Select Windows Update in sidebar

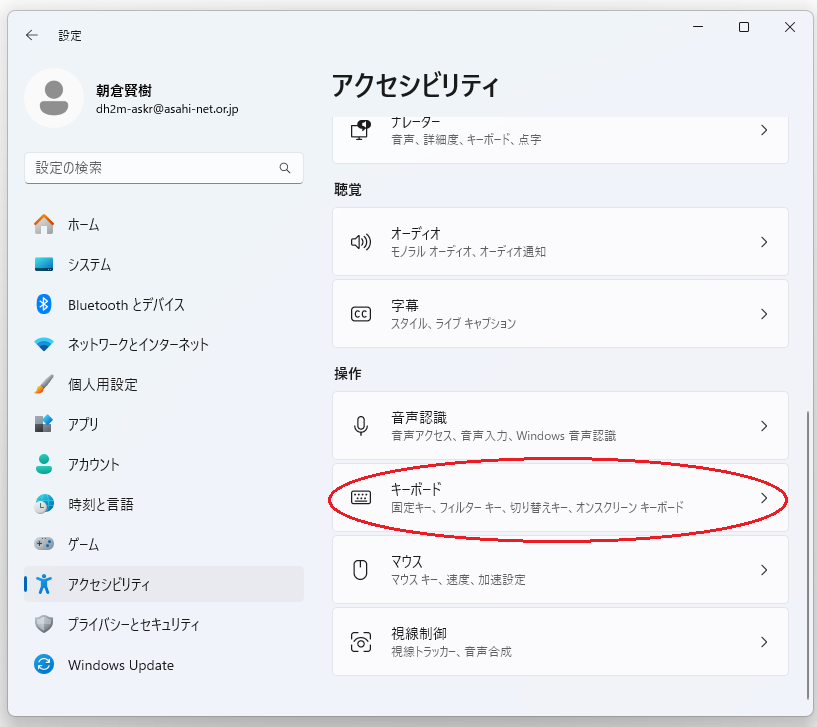pos(164,664)
